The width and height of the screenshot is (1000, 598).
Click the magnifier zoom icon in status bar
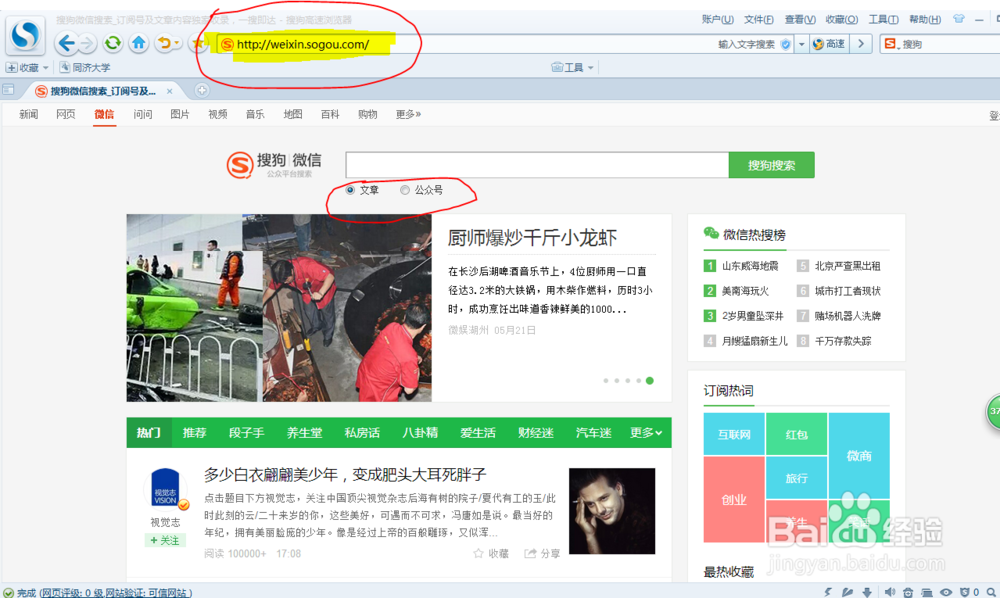(991, 592)
